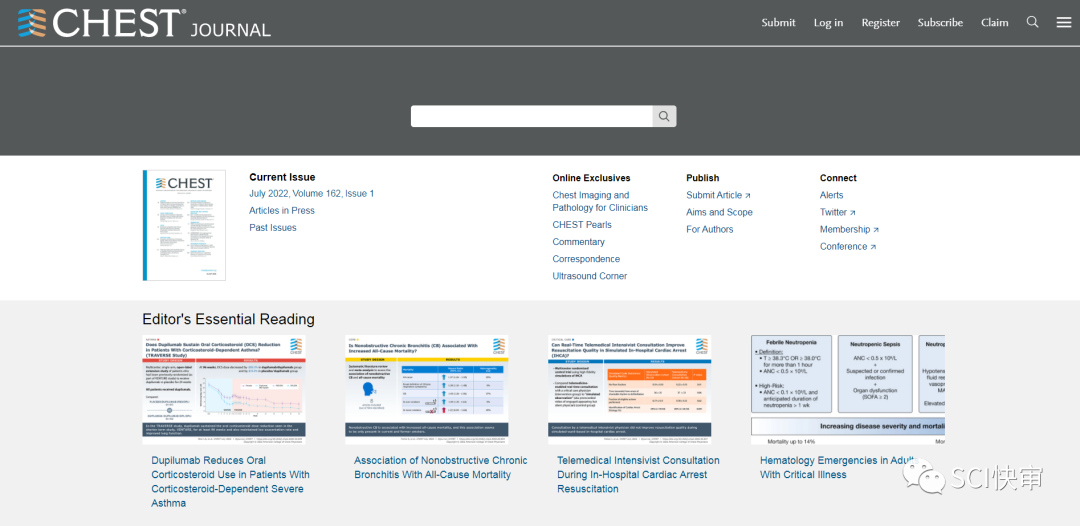Open the Alerts link

pos(831,196)
